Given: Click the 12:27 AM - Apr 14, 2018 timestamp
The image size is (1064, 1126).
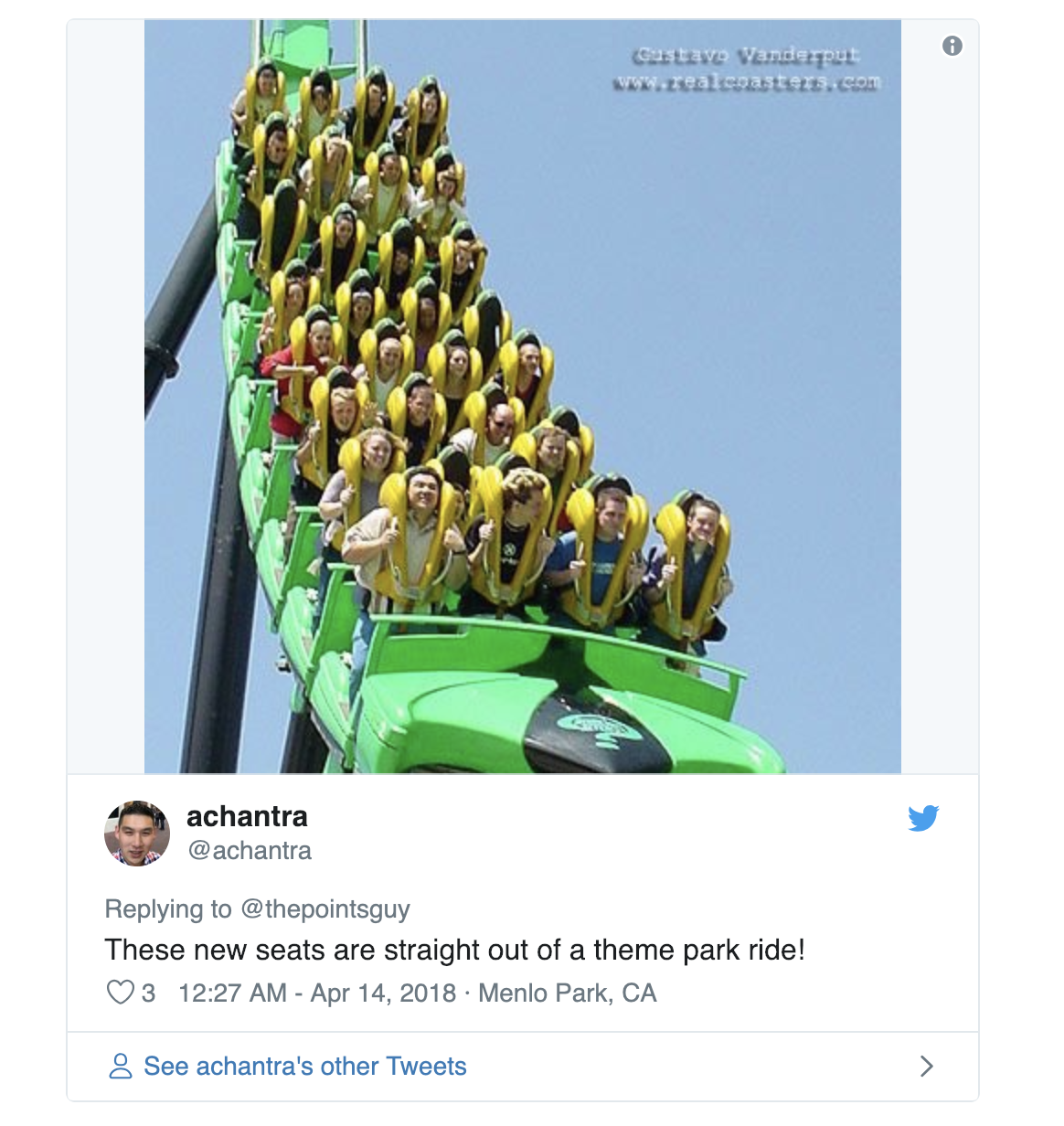Looking at the screenshot, I should [x=317, y=993].
